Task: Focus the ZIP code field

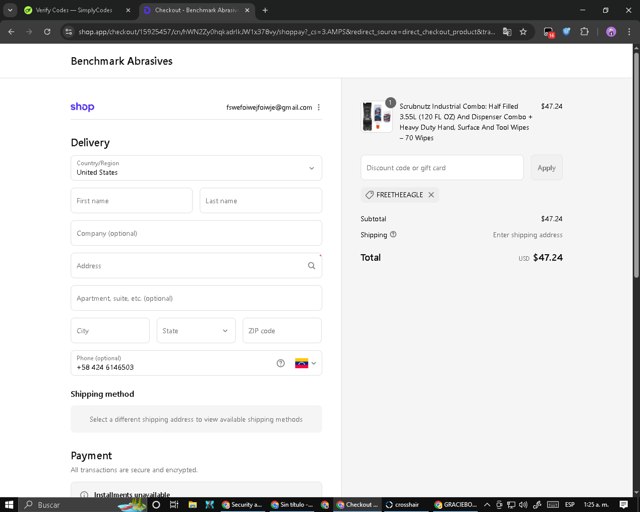Action: point(282,331)
